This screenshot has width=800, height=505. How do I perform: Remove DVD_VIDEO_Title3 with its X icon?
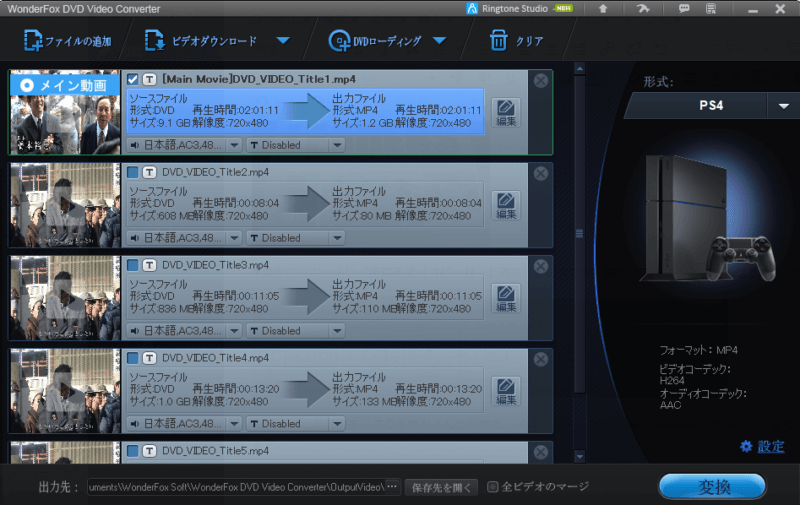click(541, 266)
